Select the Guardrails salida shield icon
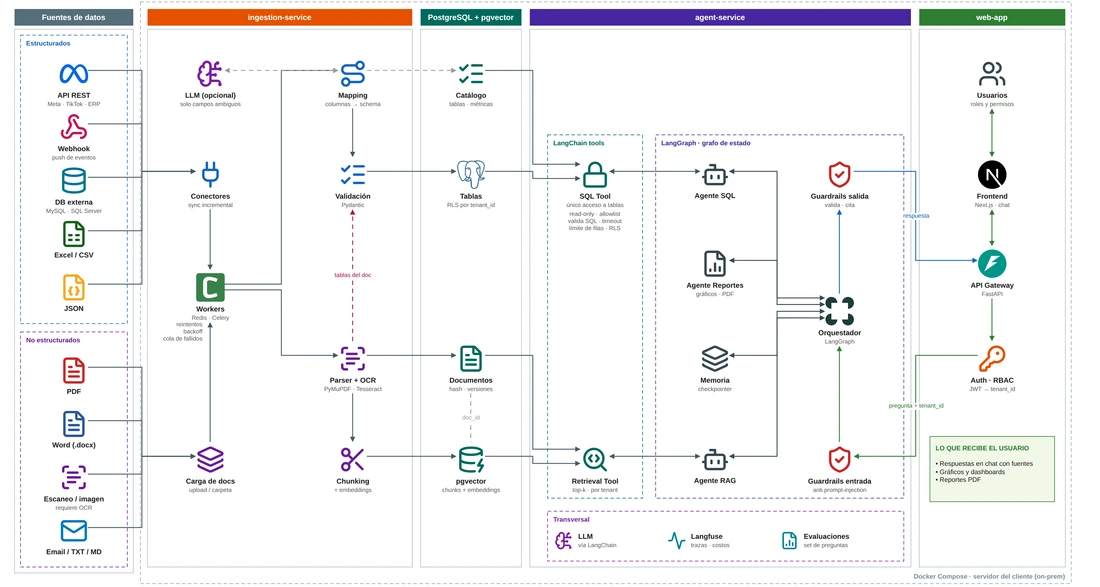 click(x=839, y=175)
